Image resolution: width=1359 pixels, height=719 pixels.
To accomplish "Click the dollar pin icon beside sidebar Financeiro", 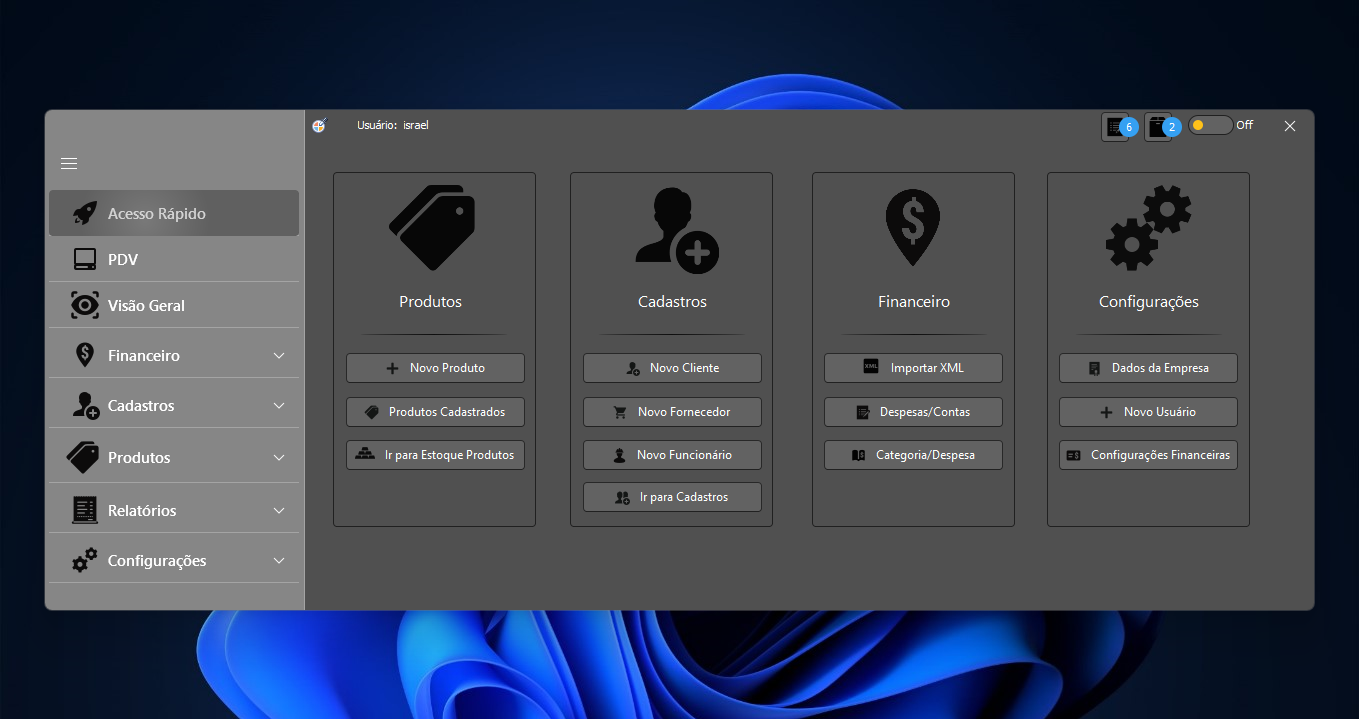I will [85, 355].
